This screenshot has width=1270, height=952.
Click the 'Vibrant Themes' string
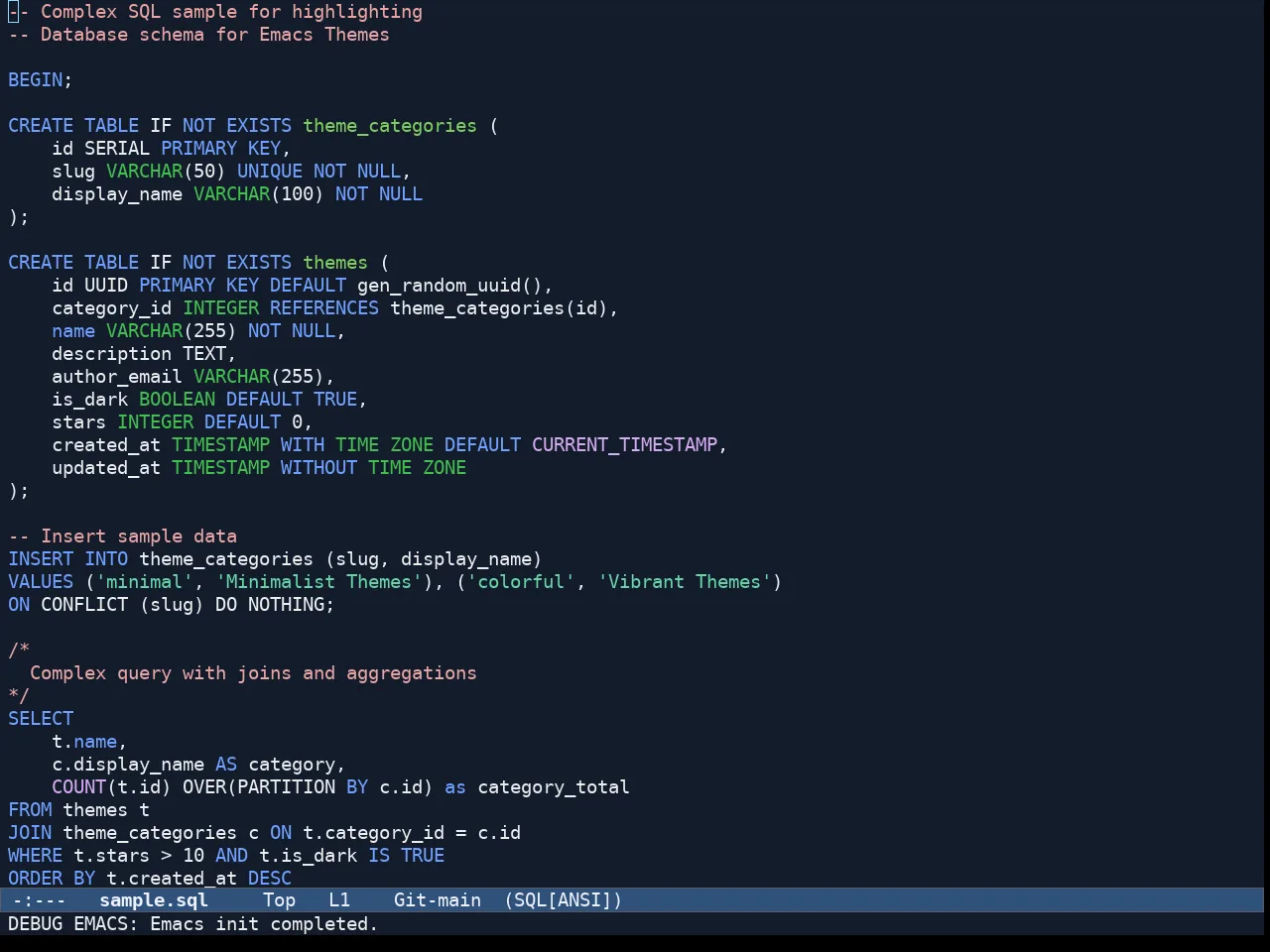pyautogui.click(x=685, y=582)
